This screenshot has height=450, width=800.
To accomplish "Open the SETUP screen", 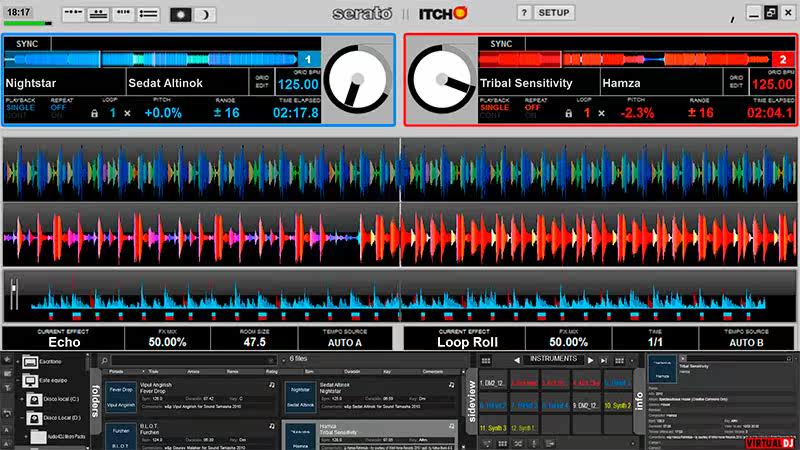I will coord(554,13).
